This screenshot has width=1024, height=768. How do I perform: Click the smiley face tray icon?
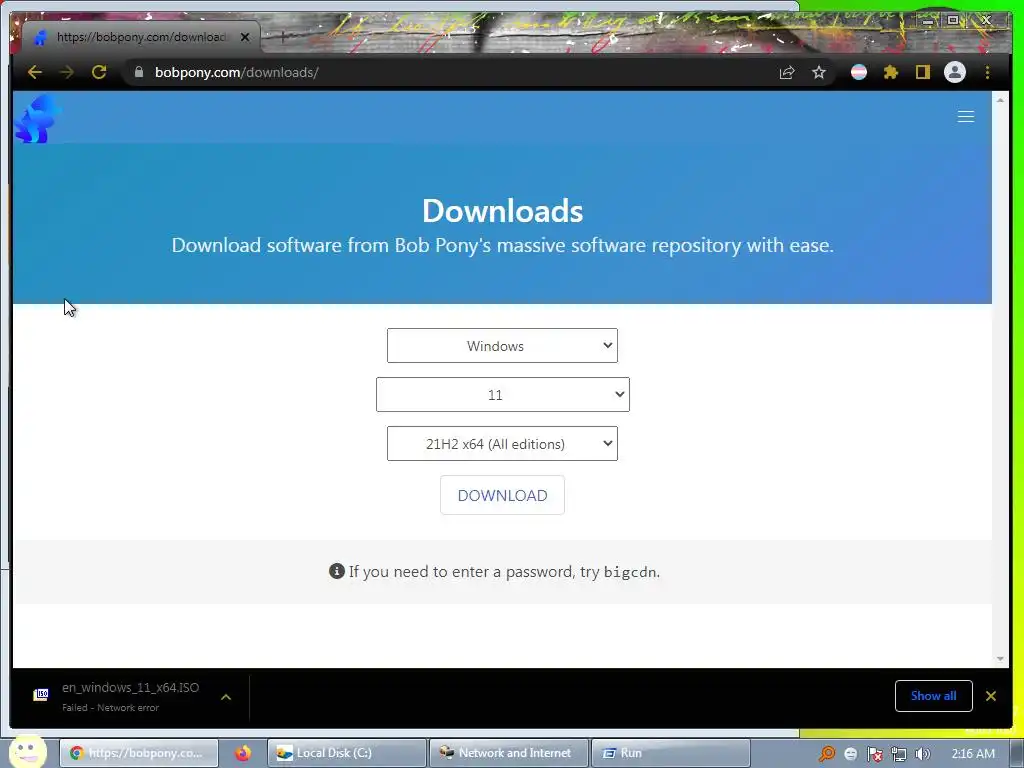point(850,754)
